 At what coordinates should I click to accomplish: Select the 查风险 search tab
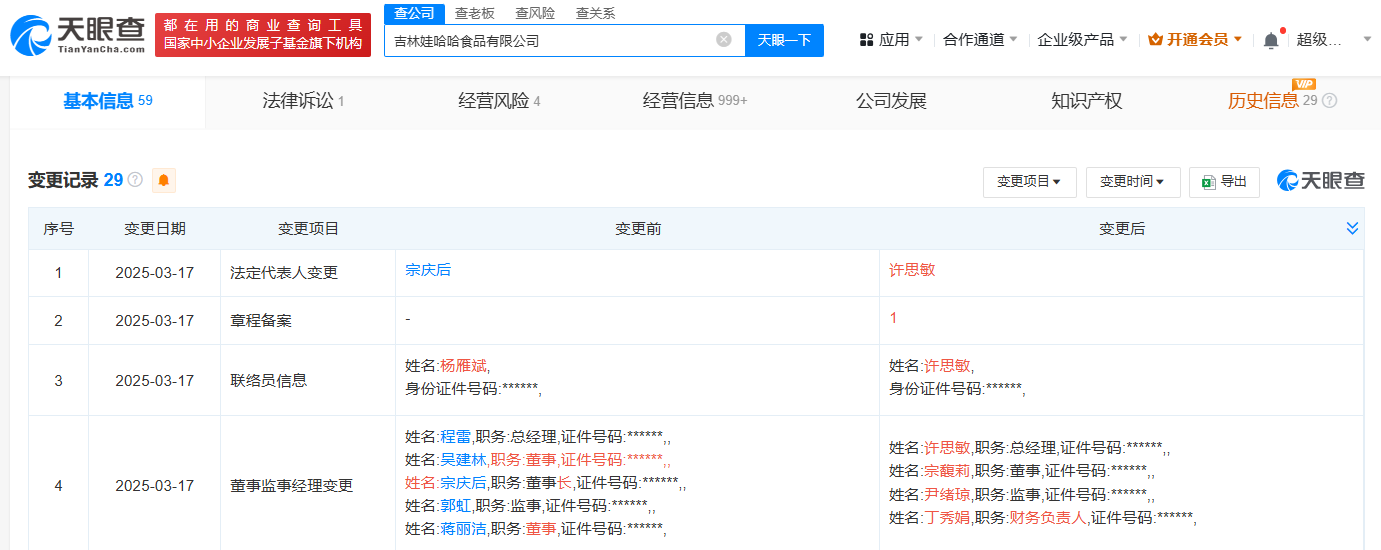(x=535, y=13)
